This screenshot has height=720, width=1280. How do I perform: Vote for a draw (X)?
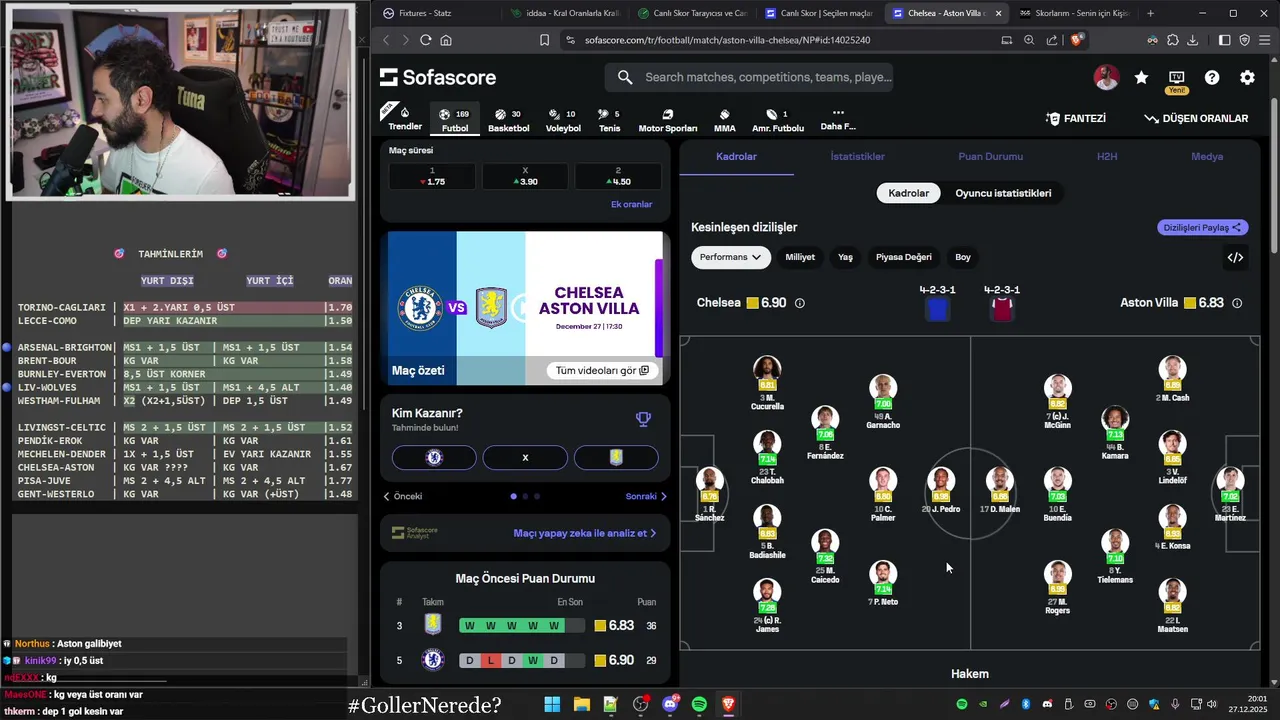525,457
